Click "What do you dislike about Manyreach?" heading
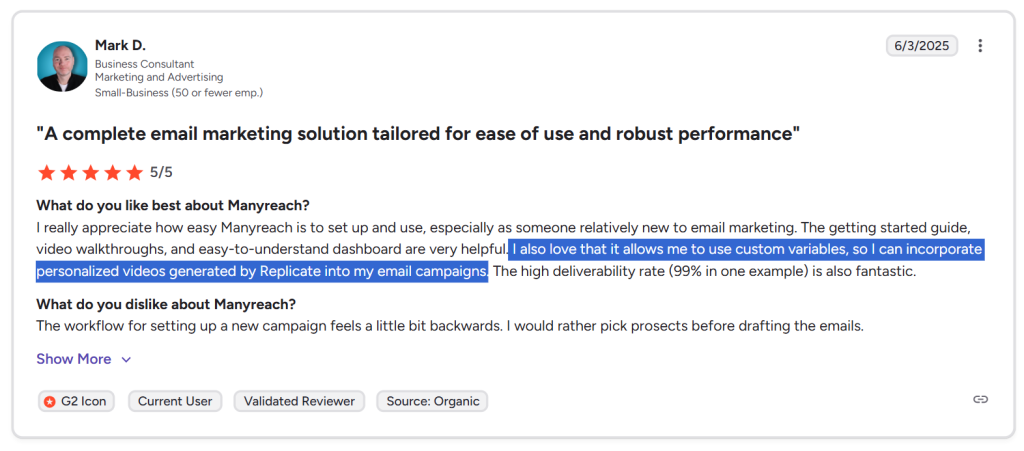This screenshot has width=1024, height=451. click(165, 304)
